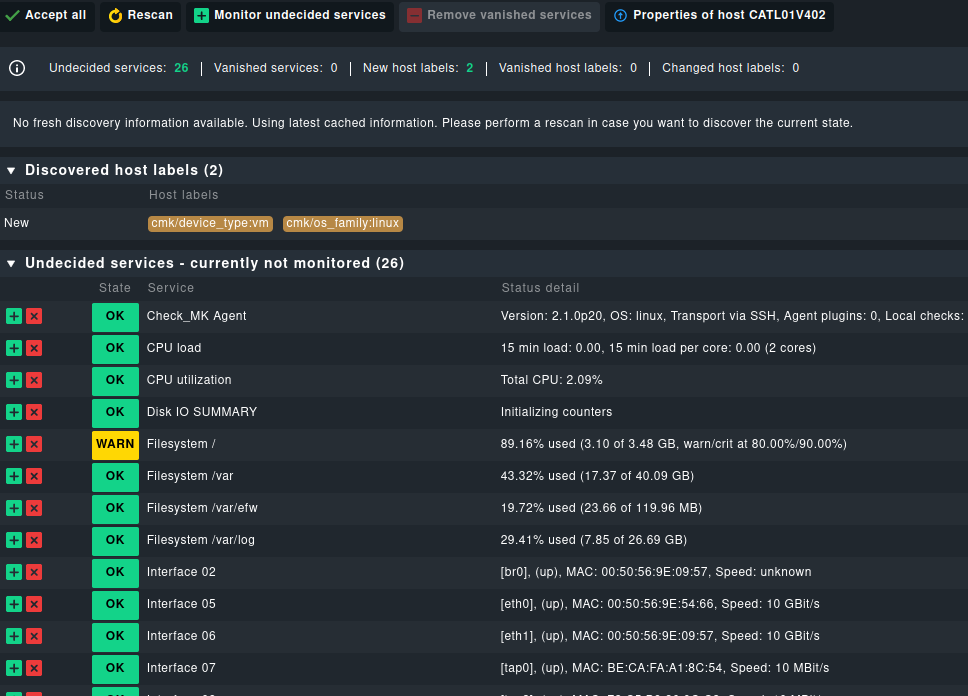Image resolution: width=968 pixels, height=696 pixels.
Task: Click red X icon for Filesystem /var
Action: pos(34,476)
